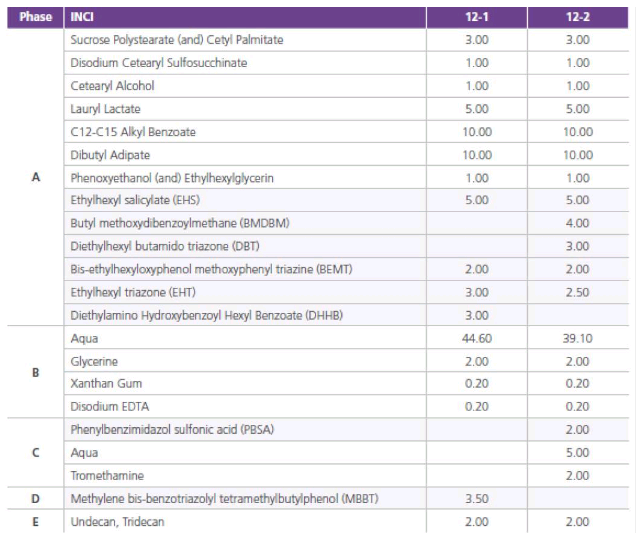This screenshot has height=545, width=636.
Task: Click the Tromethamine ingredient name
Action: pos(107,475)
